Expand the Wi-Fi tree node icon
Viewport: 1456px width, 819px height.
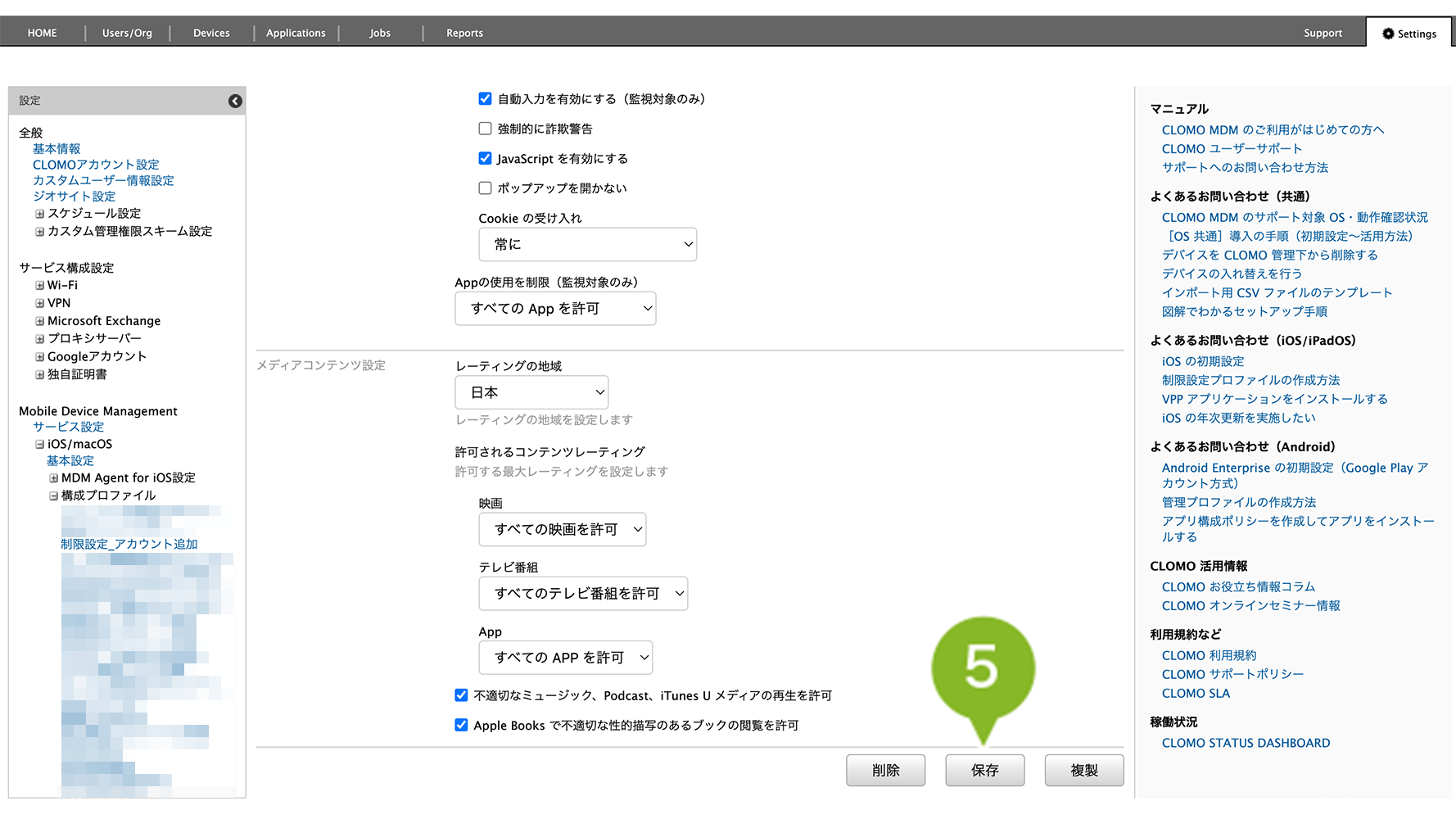39,286
